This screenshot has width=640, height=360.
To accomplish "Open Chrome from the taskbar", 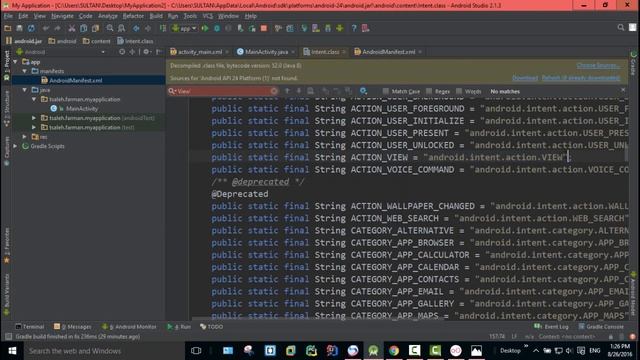I will point(394,351).
